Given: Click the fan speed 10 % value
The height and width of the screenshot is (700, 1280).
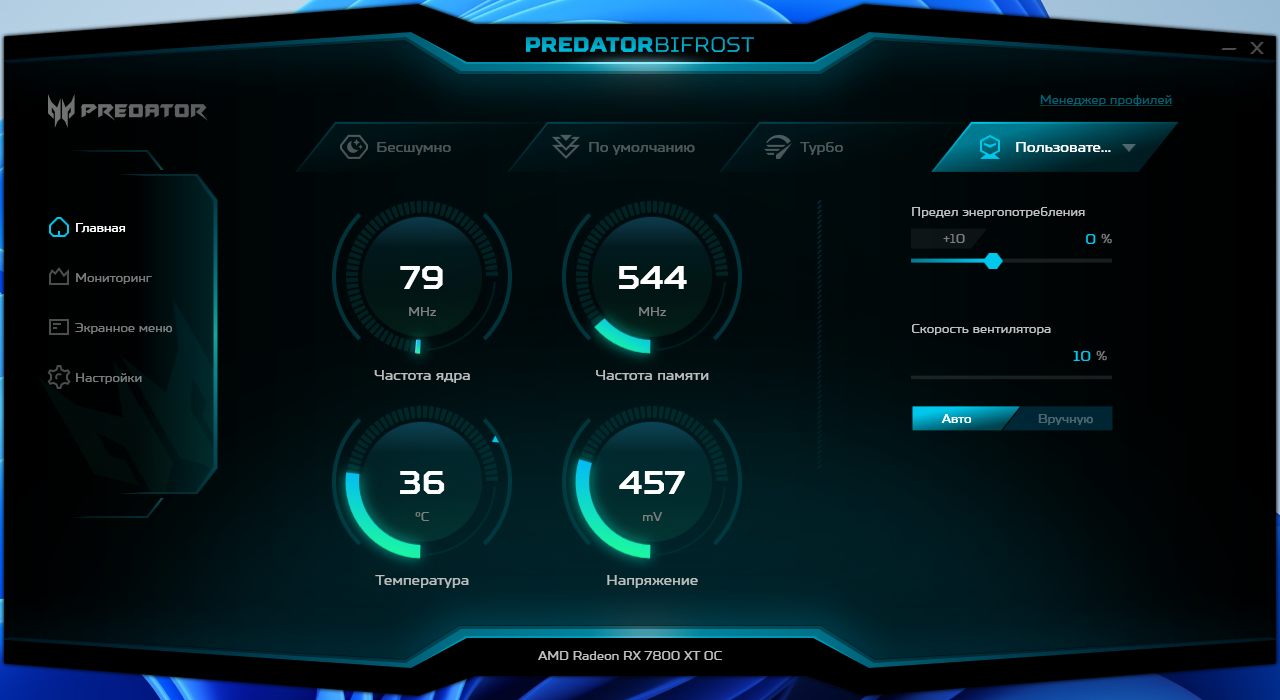Looking at the screenshot, I should click(x=1089, y=356).
